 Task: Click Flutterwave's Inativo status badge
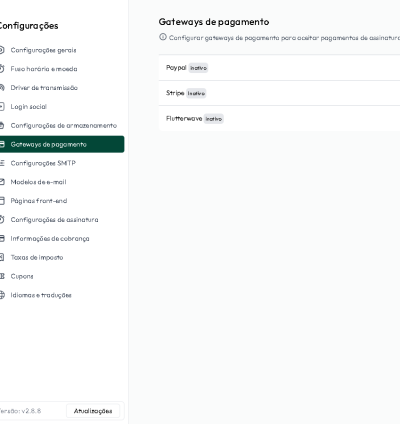[x=214, y=119]
